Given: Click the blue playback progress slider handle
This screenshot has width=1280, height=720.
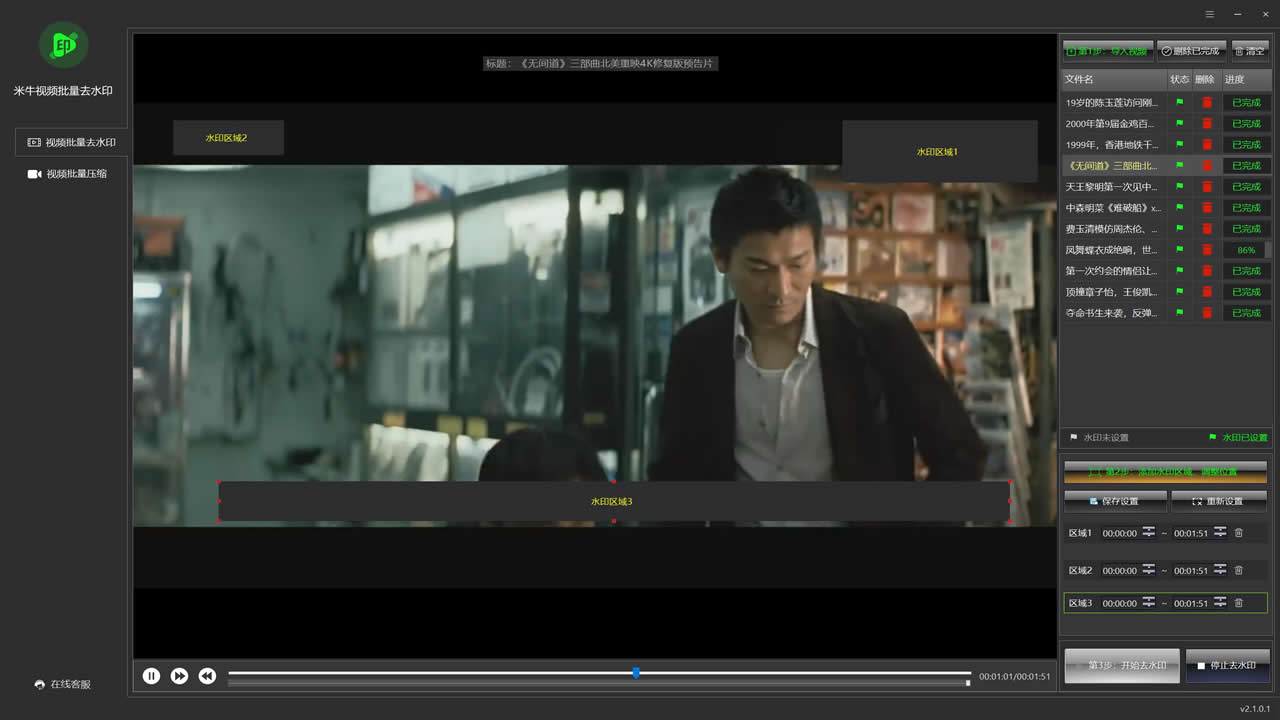Looking at the screenshot, I should [x=636, y=673].
